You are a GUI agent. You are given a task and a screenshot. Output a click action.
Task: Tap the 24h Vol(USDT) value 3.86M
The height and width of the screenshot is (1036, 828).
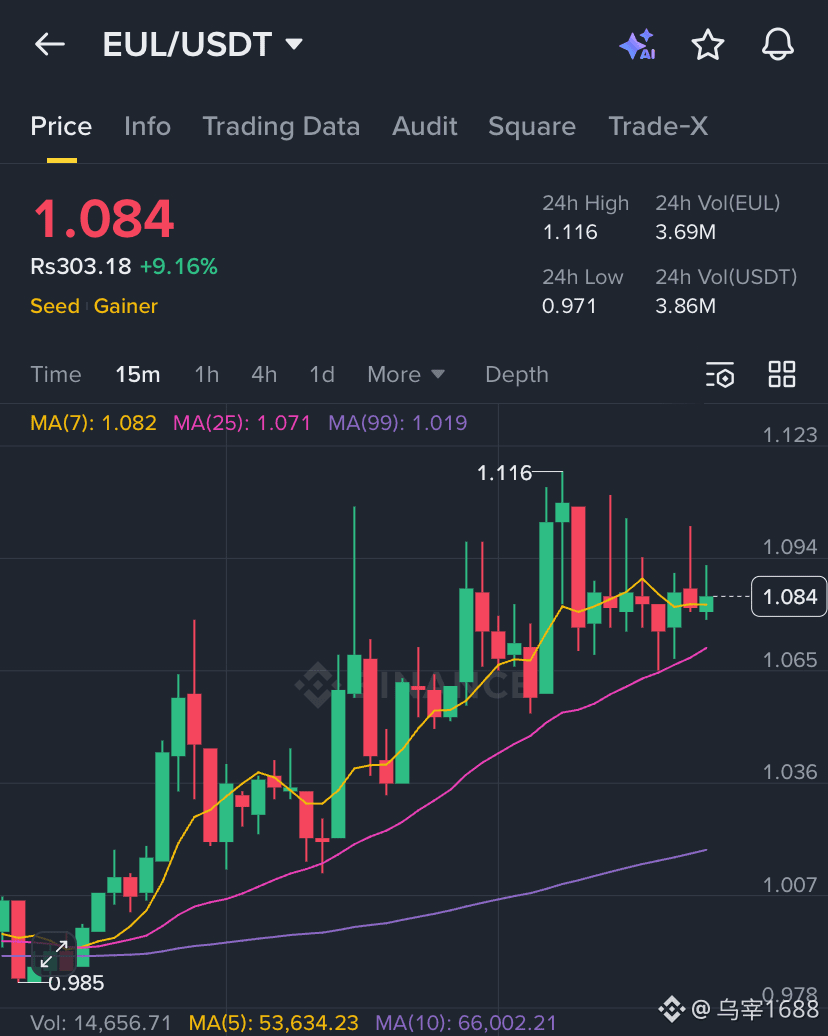(685, 306)
